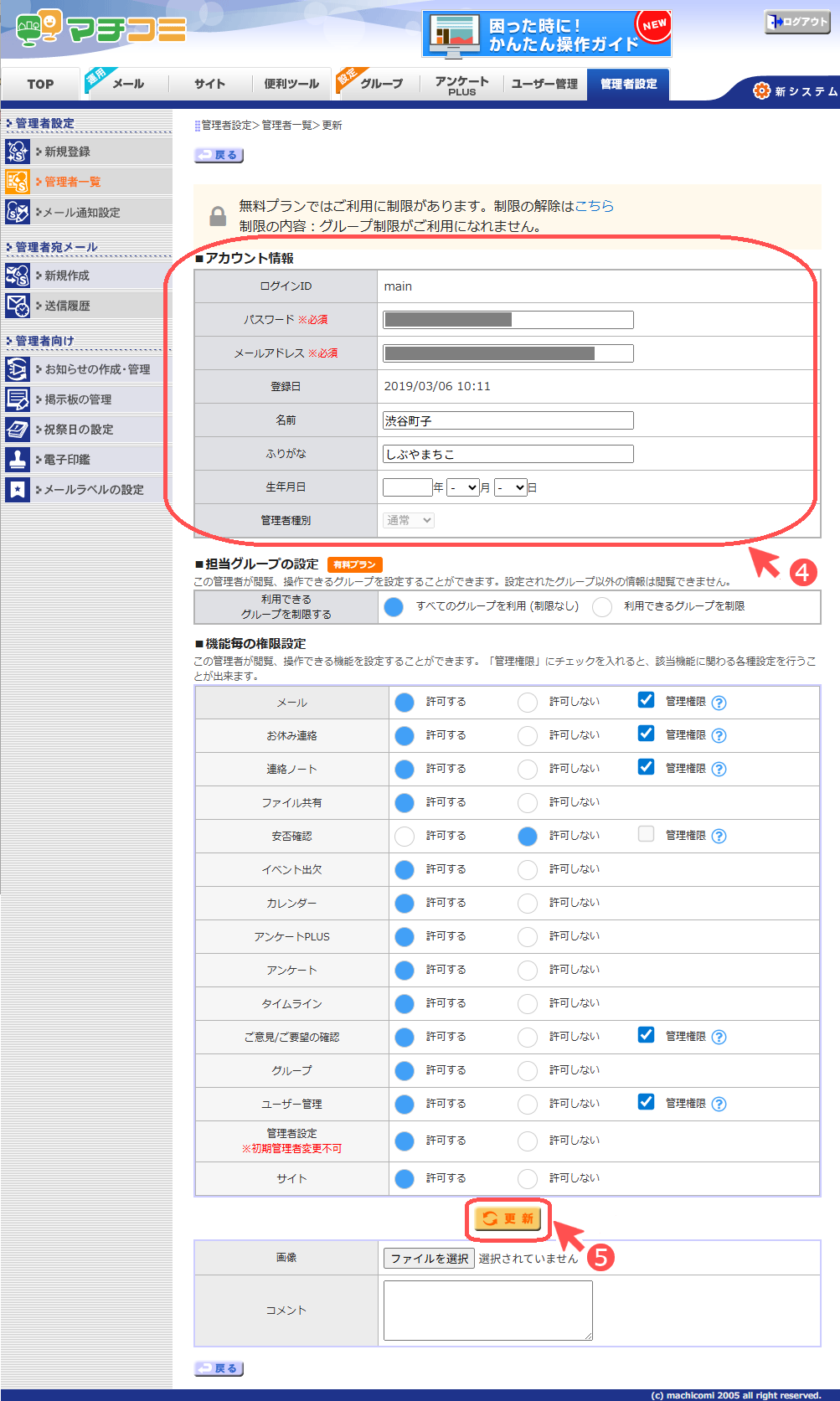Viewport: 840px width, 1401px height.
Task: Open the 電子印鑑 stamp icon
Action: 18,460
